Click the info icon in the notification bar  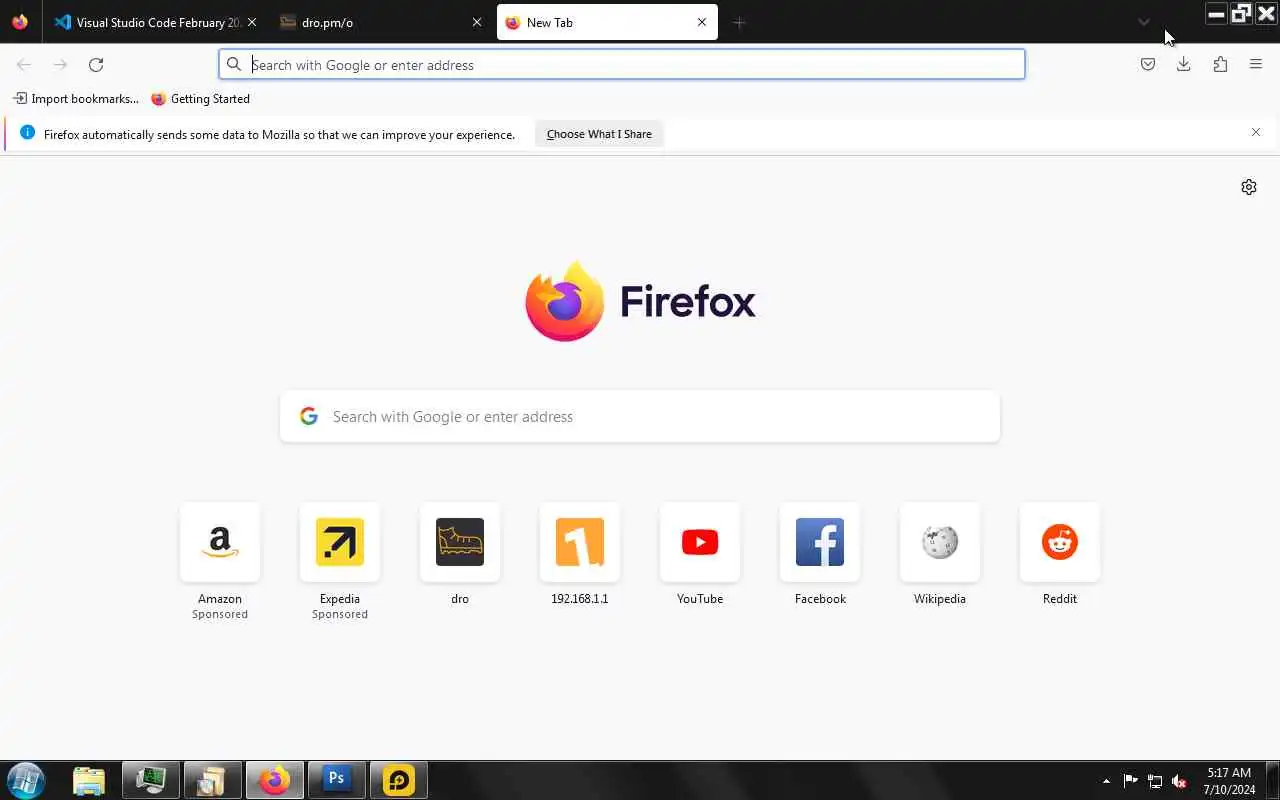(27, 133)
